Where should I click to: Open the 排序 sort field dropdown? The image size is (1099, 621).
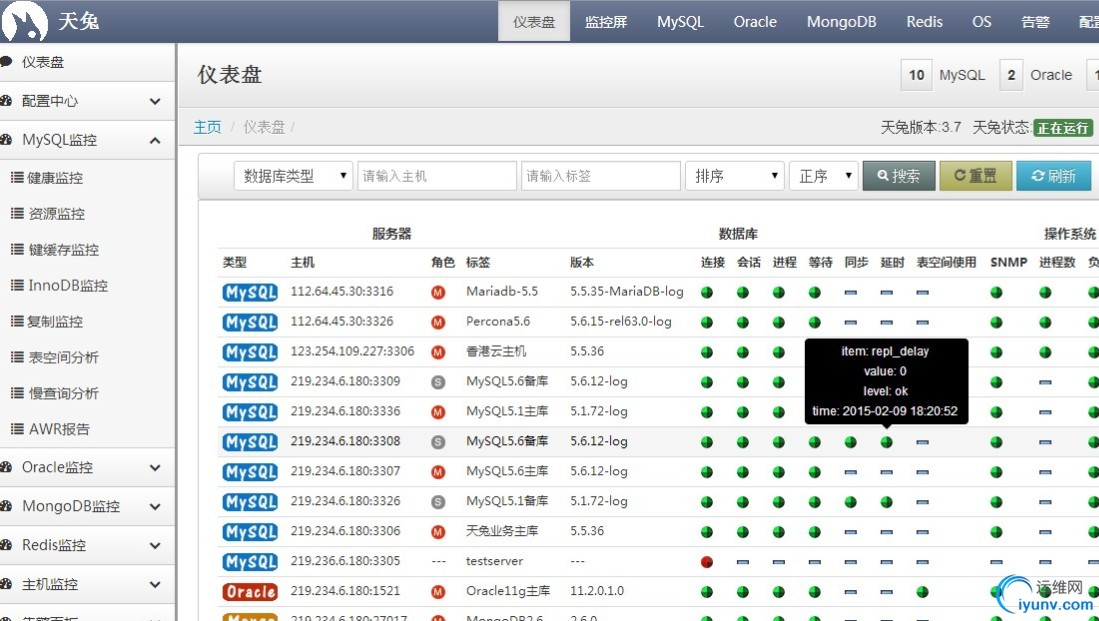coord(734,176)
